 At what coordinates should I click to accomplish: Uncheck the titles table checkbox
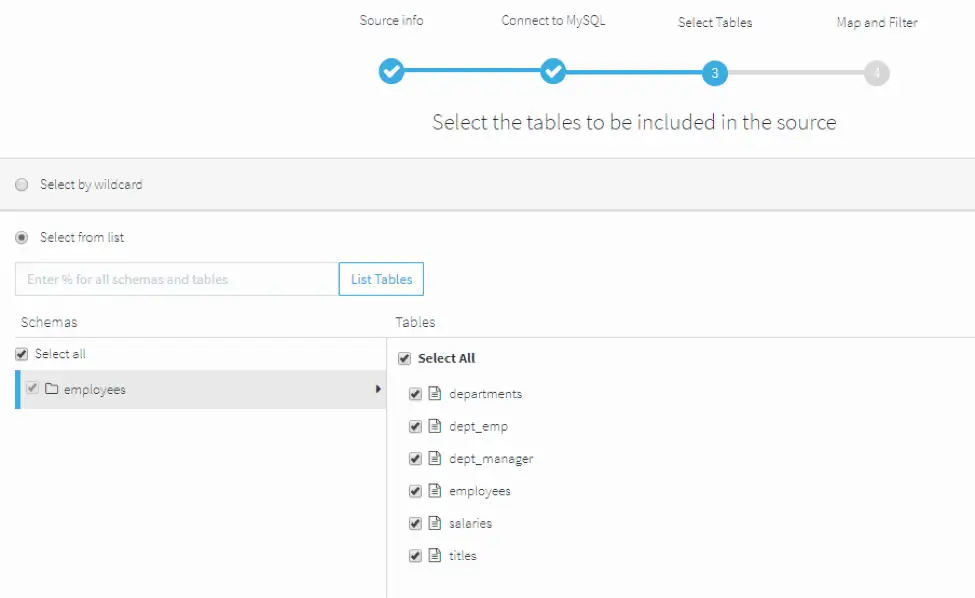coord(415,555)
